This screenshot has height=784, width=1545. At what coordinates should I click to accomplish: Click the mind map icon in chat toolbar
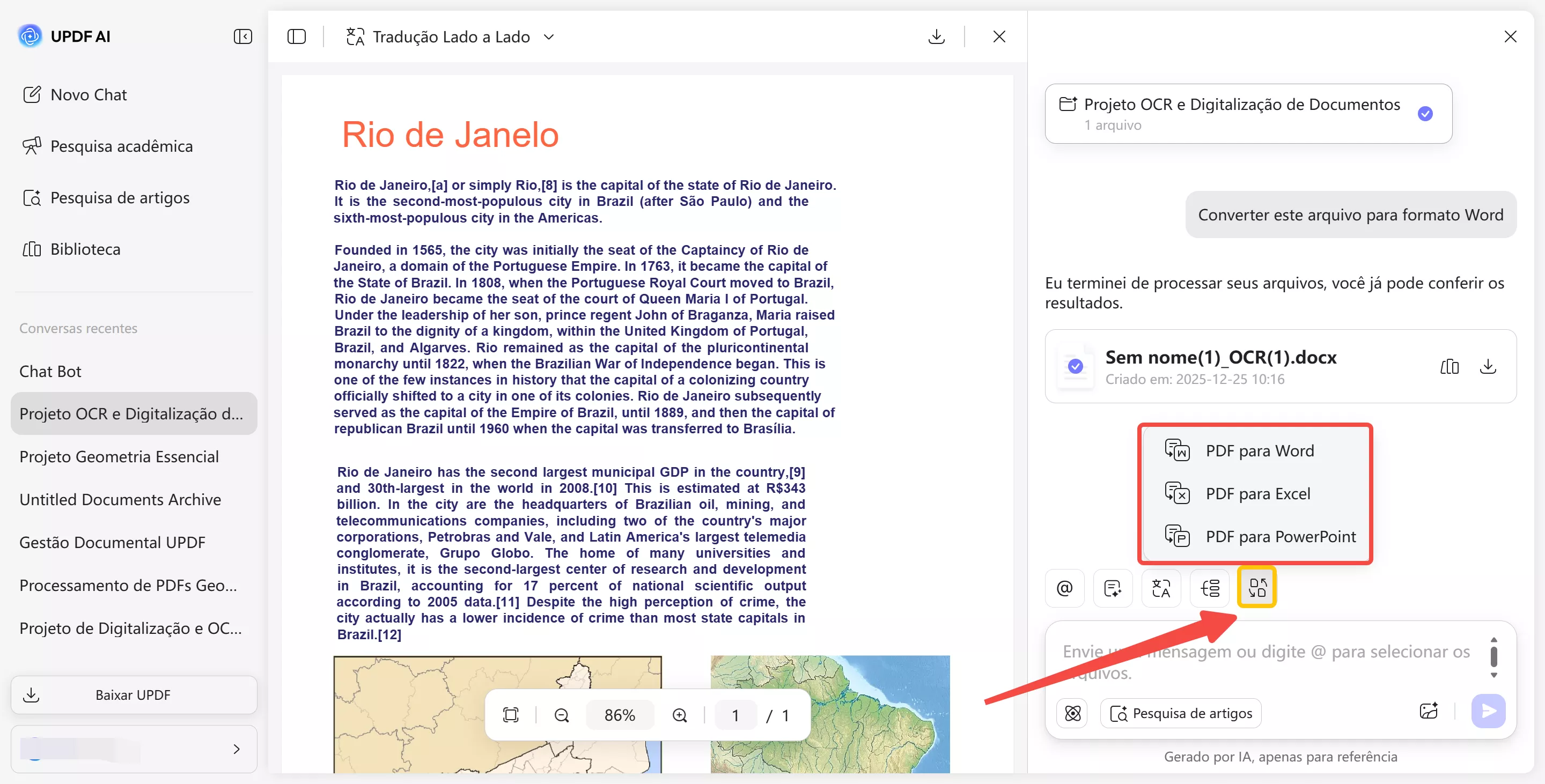[1209, 589]
